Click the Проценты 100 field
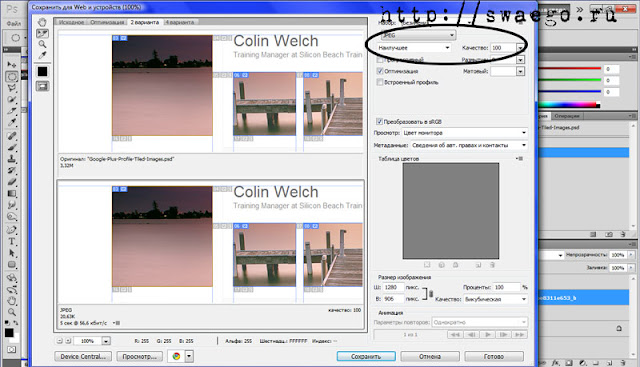Viewport: 640px width, 367px height. pyautogui.click(x=506, y=287)
